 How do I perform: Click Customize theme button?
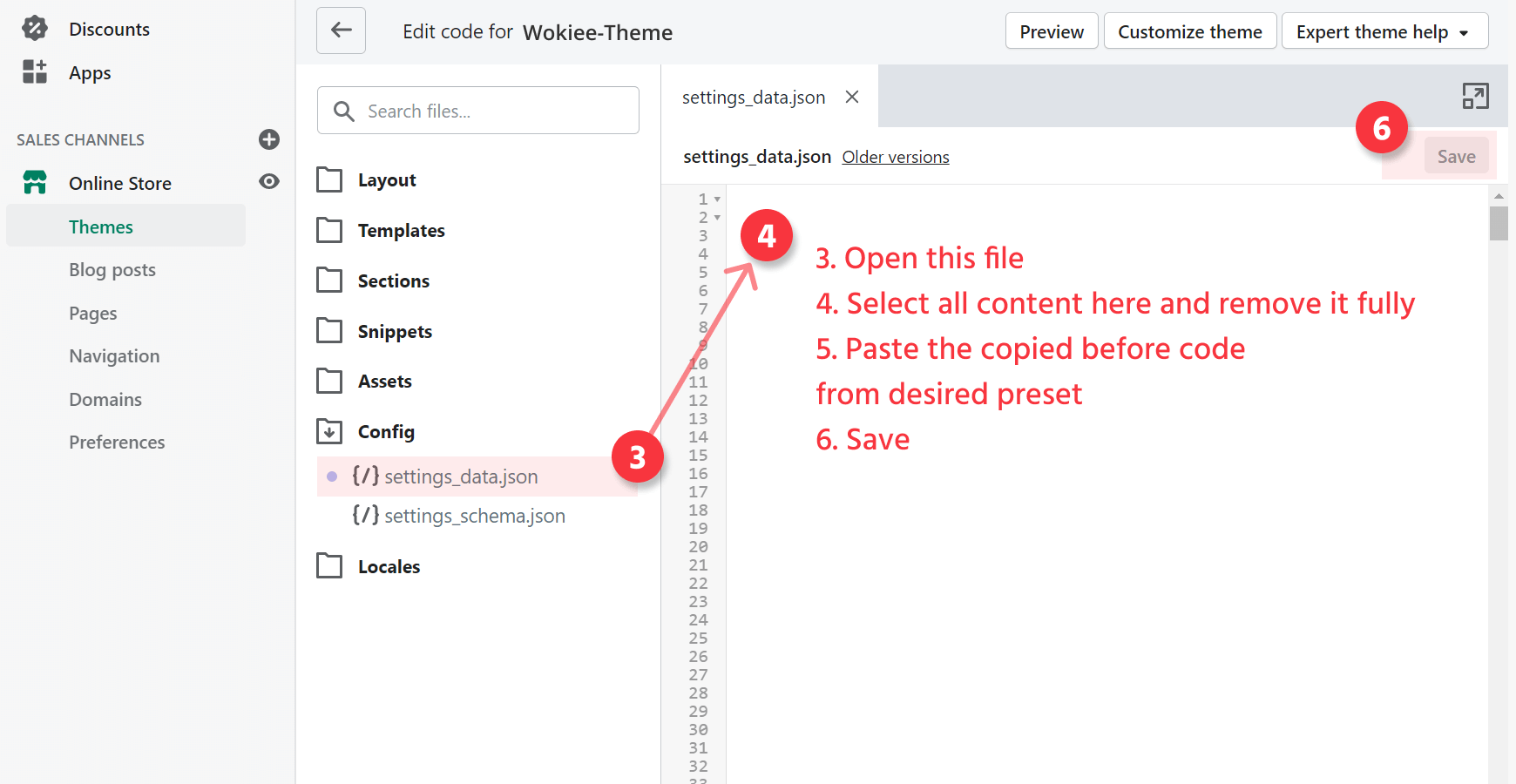click(x=1190, y=31)
